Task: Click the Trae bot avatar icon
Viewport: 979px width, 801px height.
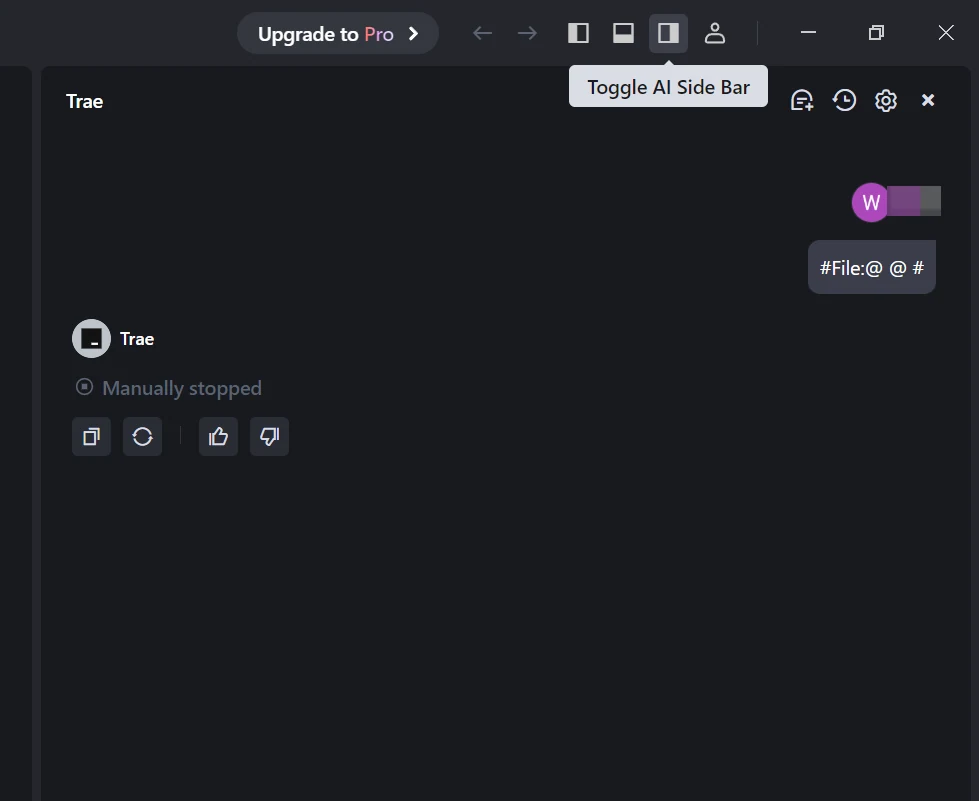Action: pyautogui.click(x=91, y=338)
